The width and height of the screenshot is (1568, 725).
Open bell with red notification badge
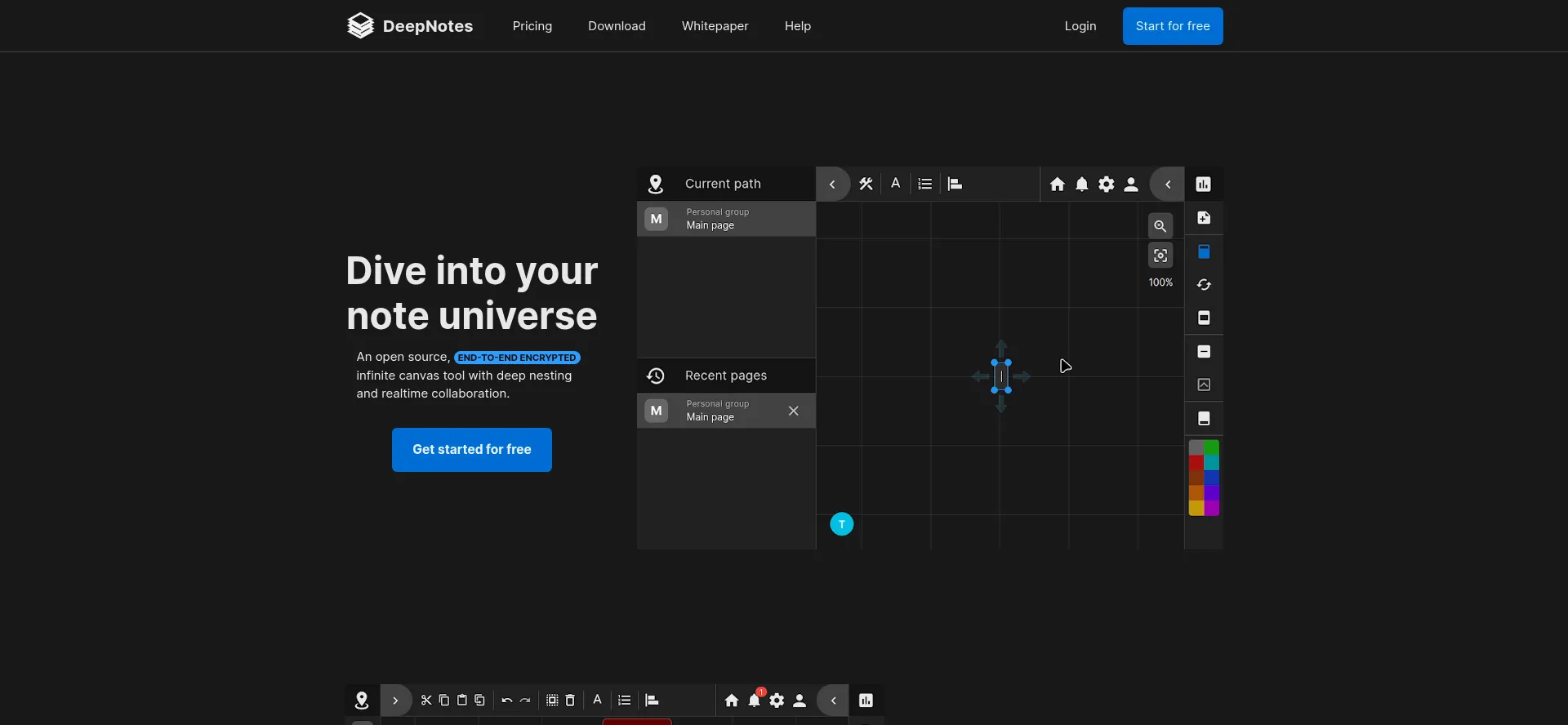pos(755,699)
